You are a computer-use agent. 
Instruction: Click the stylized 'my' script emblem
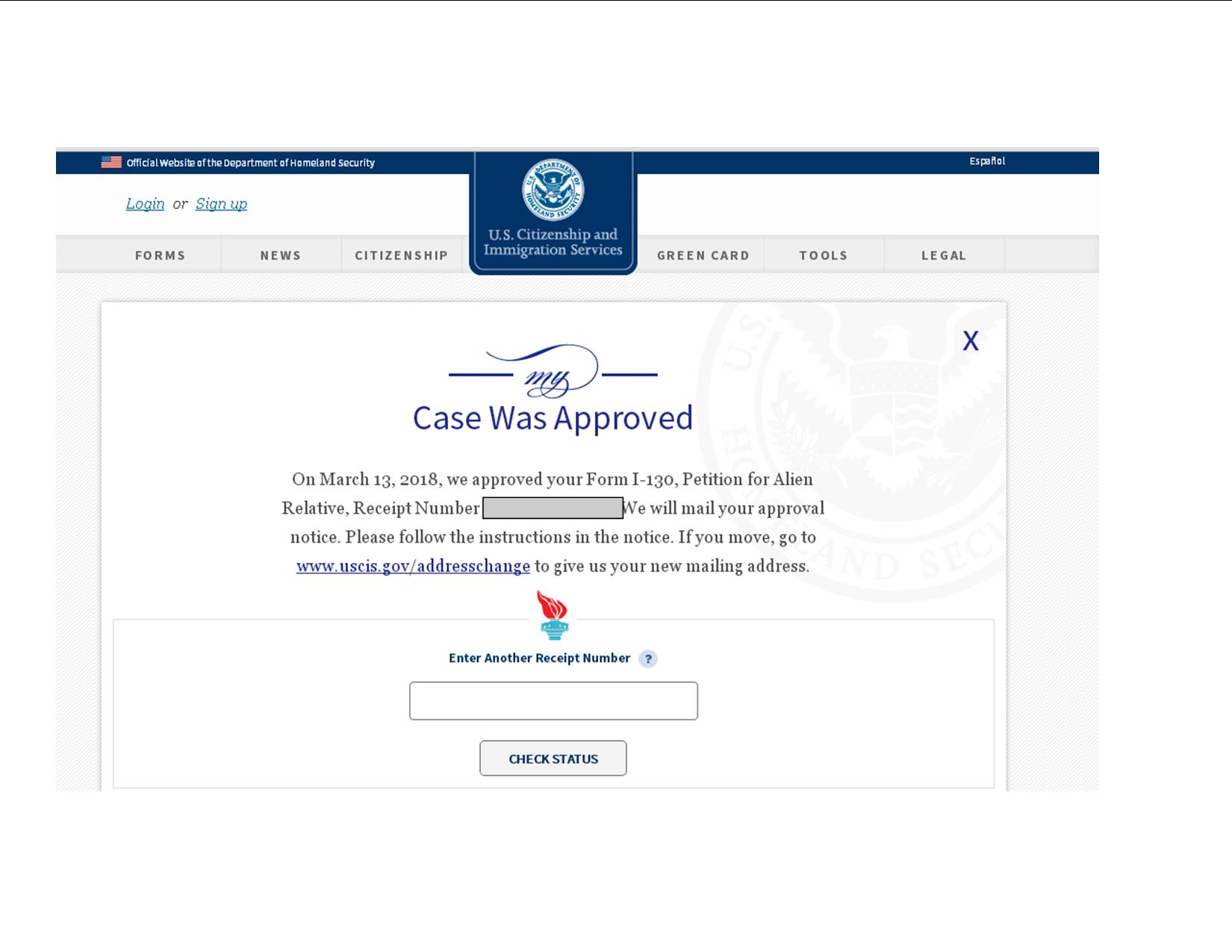553,371
